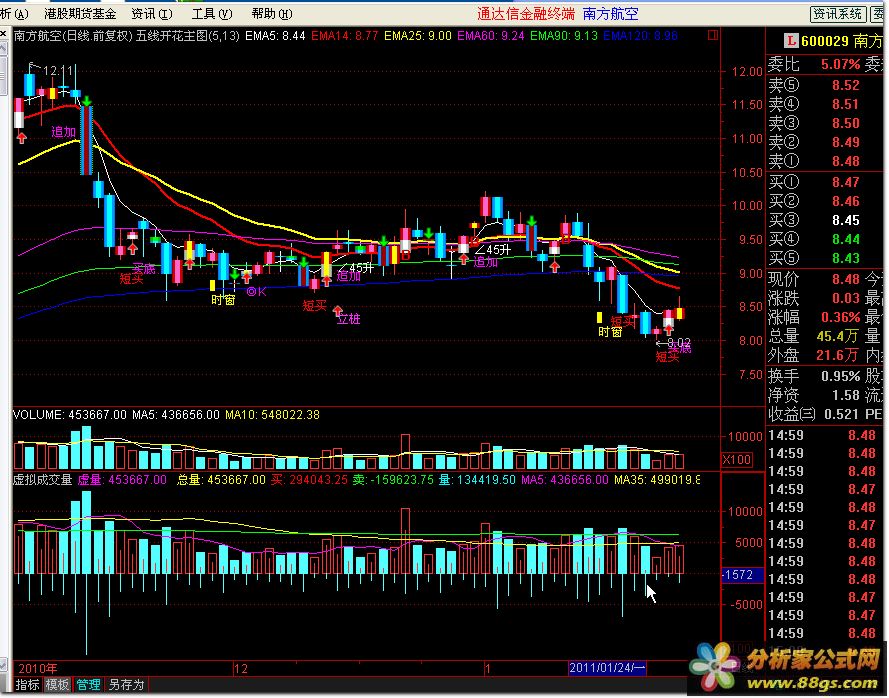Click the small red square icon at chart's top-right corner

point(713,35)
